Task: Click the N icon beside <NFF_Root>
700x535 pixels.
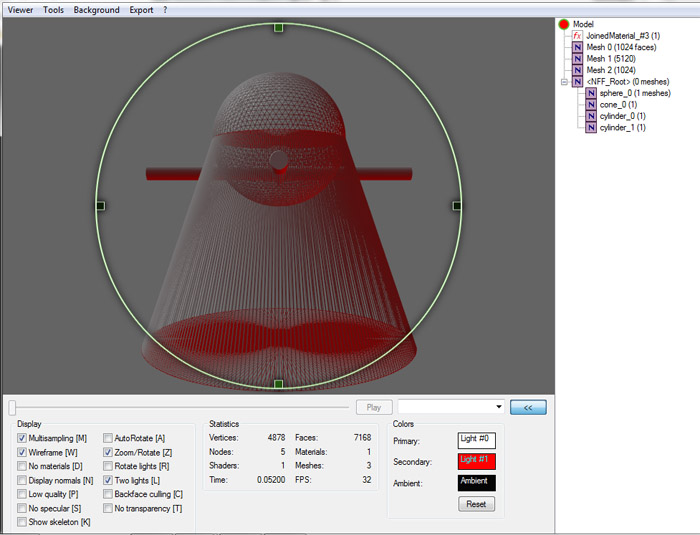Action: [577, 82]
